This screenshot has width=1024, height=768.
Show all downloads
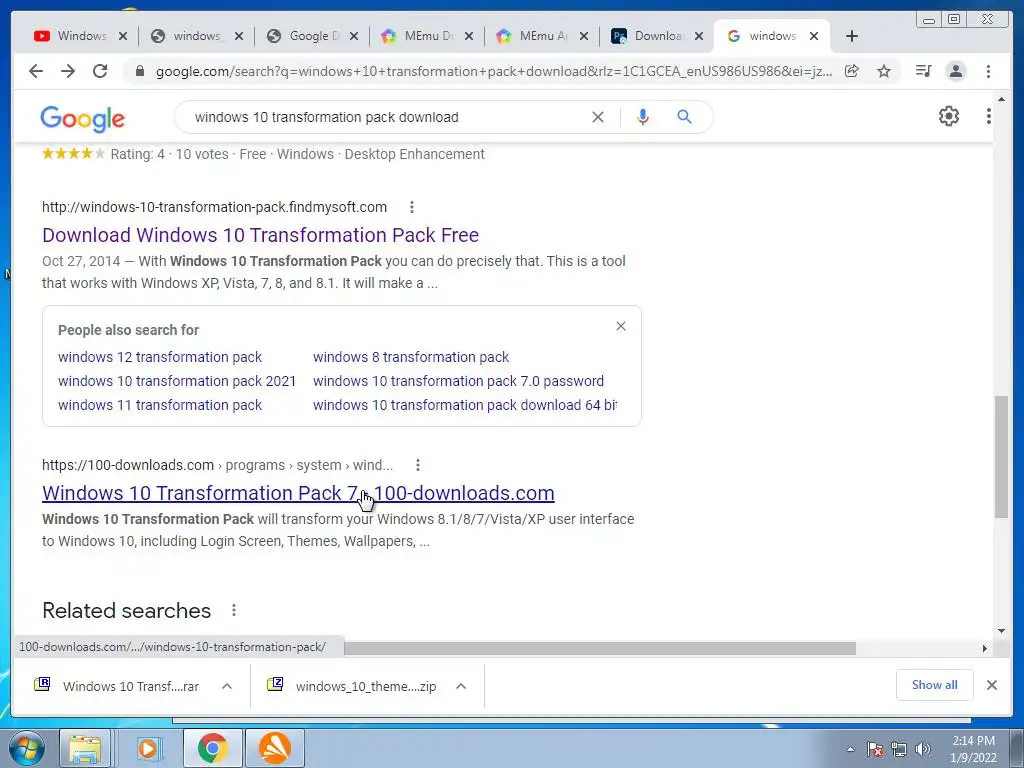tap(935, 685)
